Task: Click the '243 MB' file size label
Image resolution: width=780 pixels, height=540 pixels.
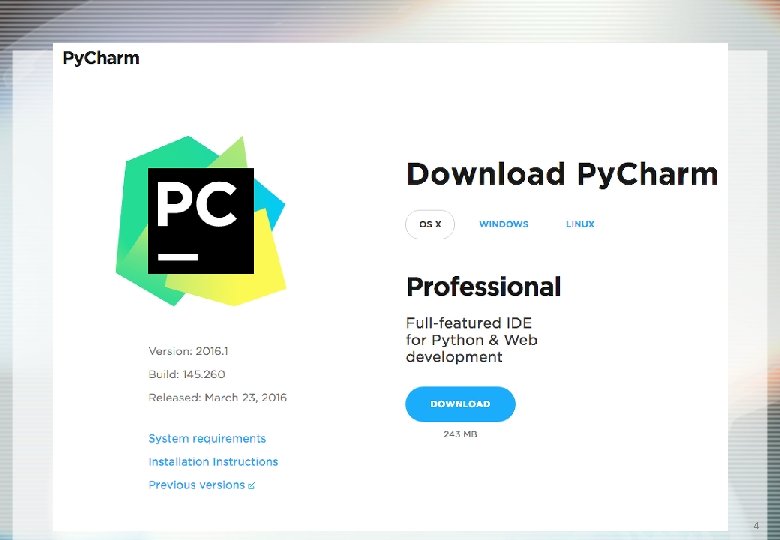Action: pyautogui.click(x=460, y=434)
